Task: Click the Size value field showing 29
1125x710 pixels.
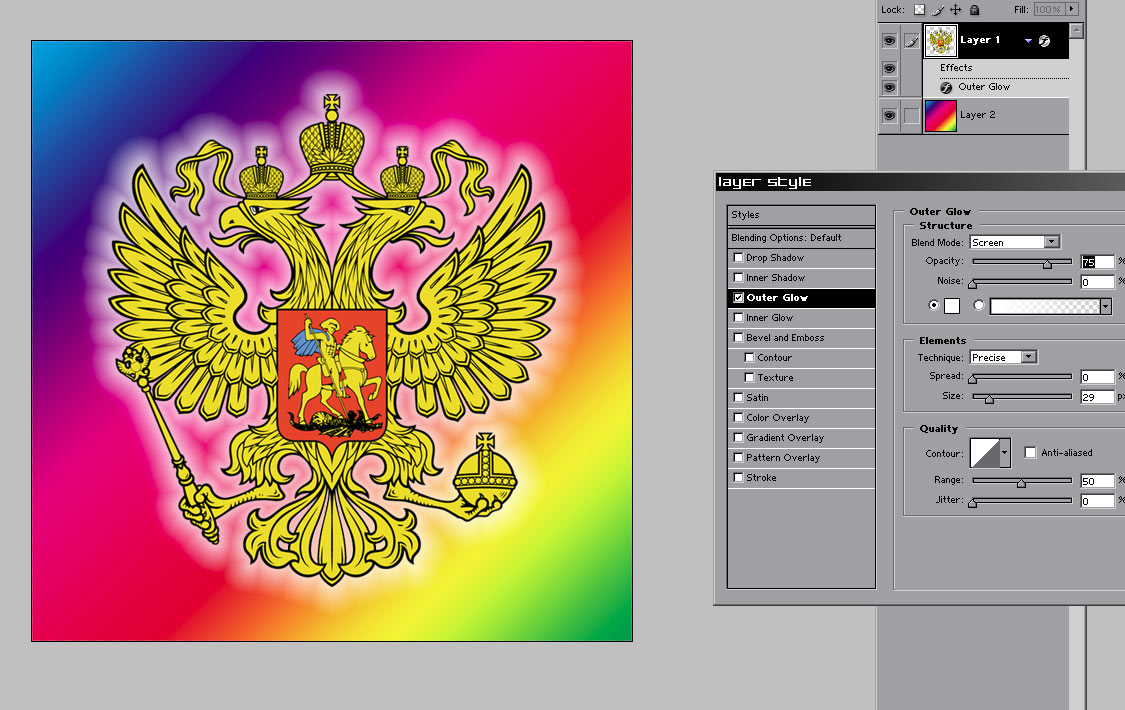Action: tap(1097, 397)
